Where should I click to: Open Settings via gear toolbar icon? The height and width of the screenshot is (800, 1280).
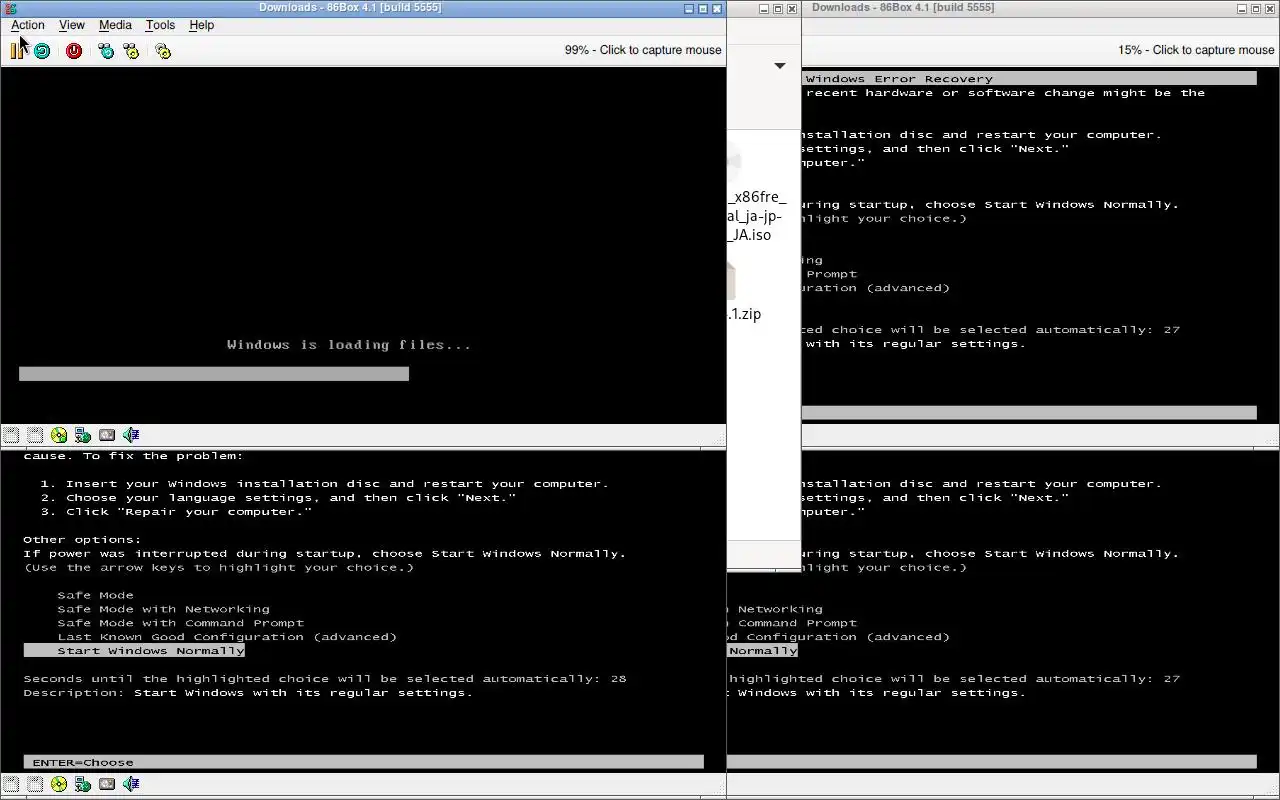163,50
